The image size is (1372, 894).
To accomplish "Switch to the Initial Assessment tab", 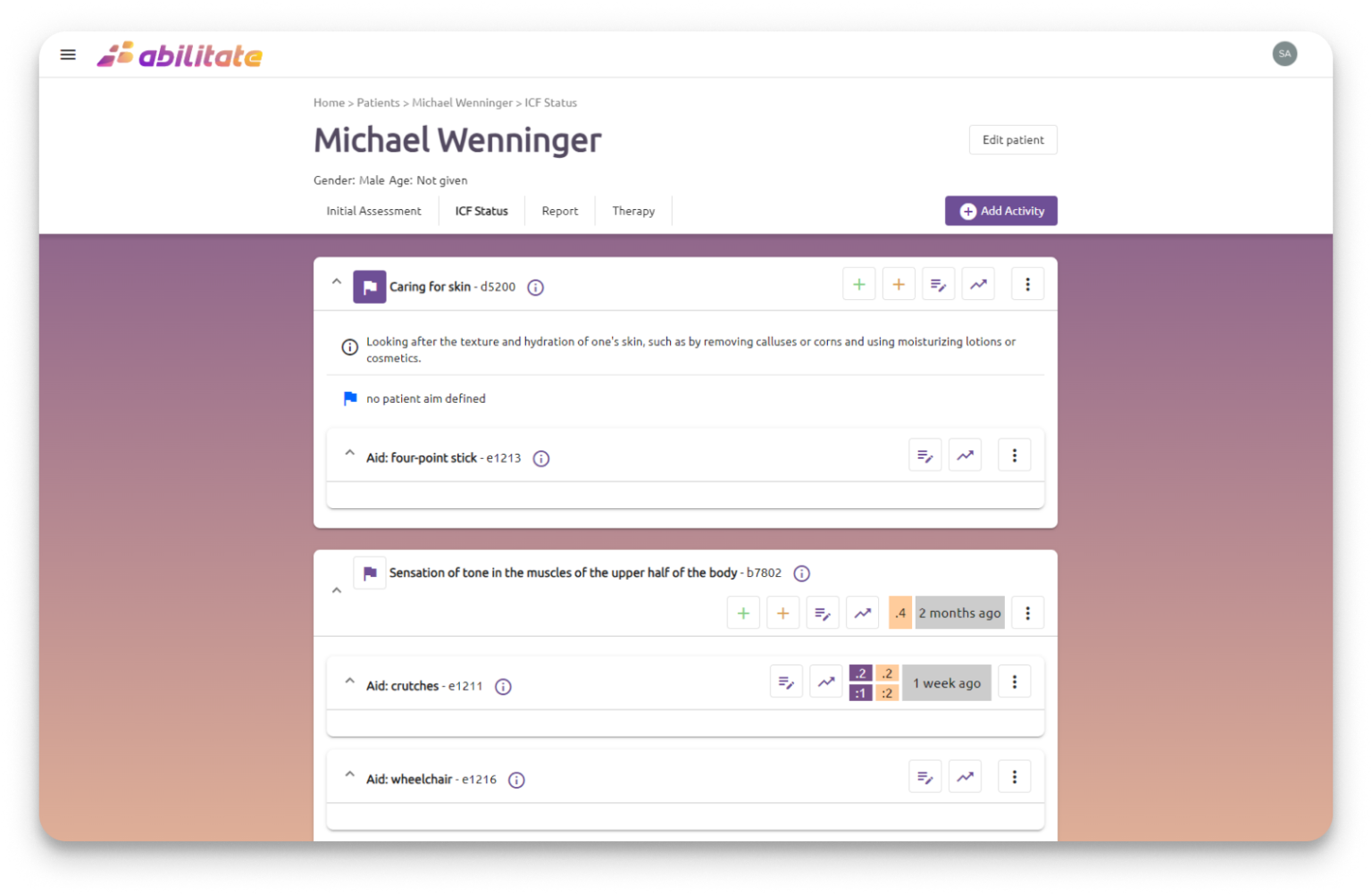I will [373, 211].
